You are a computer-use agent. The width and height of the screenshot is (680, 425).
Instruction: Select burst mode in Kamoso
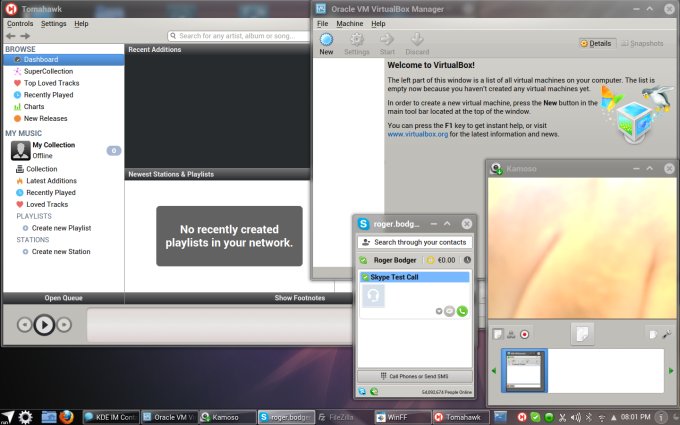pos(511,334)
